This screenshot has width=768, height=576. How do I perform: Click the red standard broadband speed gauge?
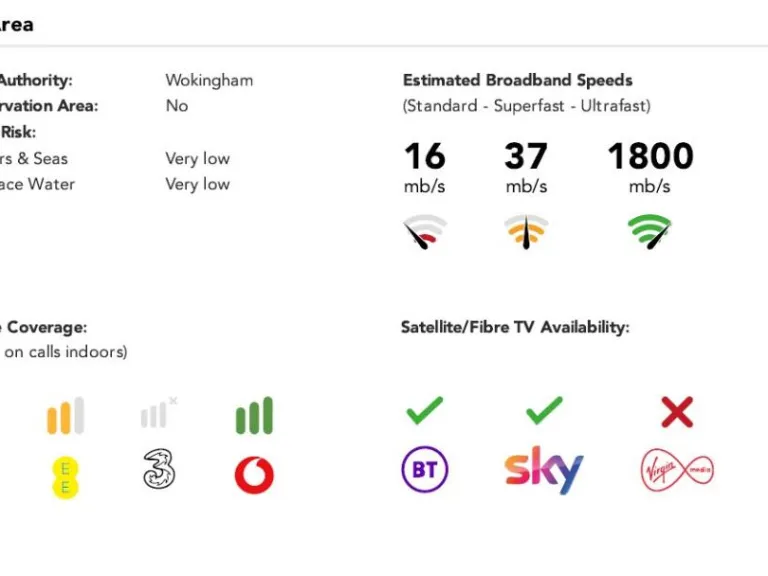tap(425, 231)
